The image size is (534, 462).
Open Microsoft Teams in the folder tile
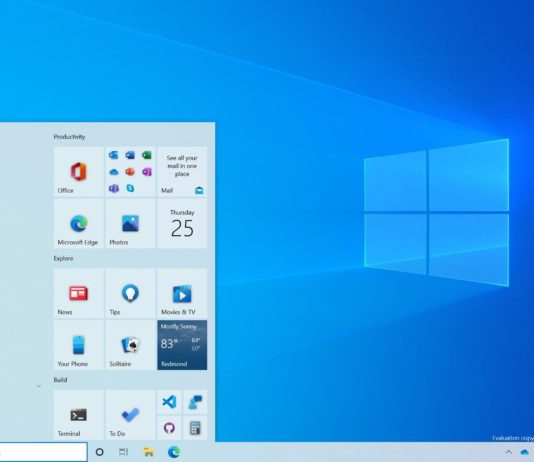click(x=113, y=188)
